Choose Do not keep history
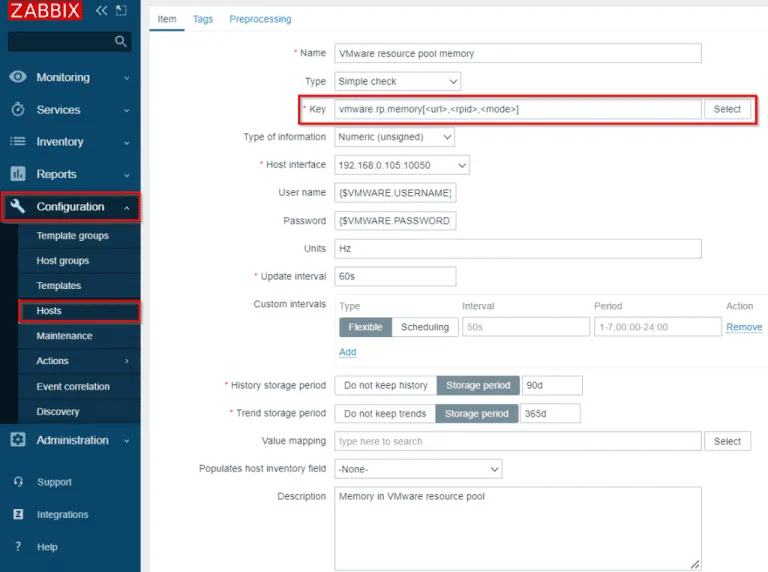This screenshot has width=768, height=572. [386, 385]
